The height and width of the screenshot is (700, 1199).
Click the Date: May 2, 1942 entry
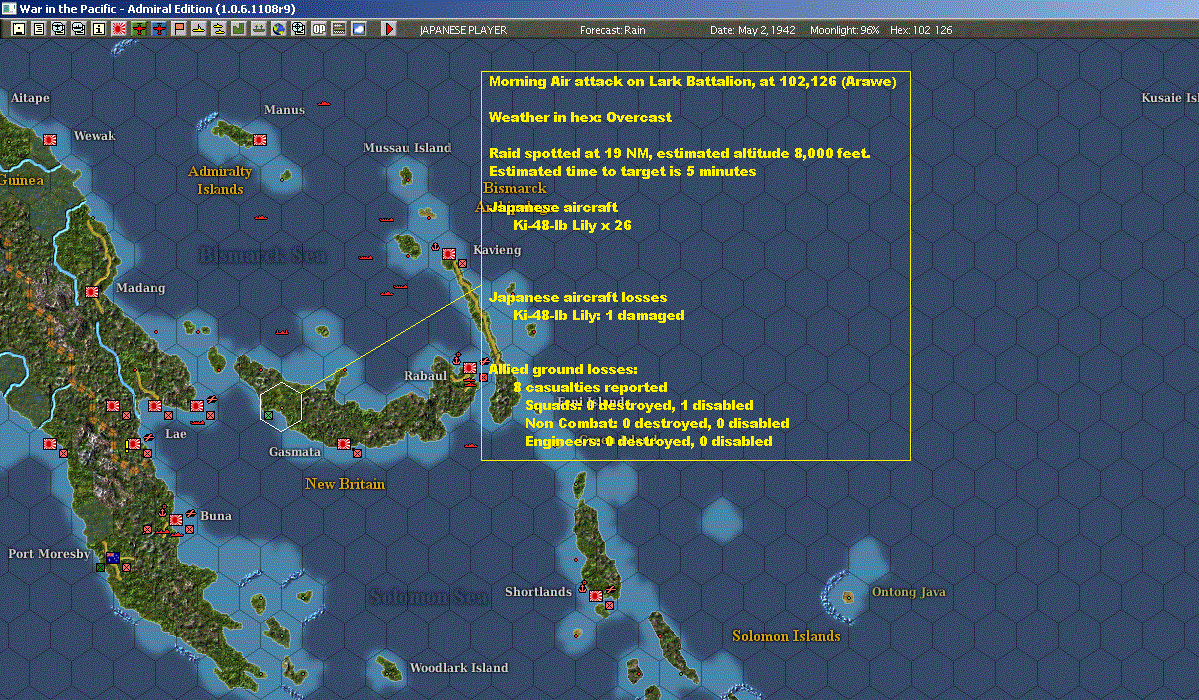752,30
